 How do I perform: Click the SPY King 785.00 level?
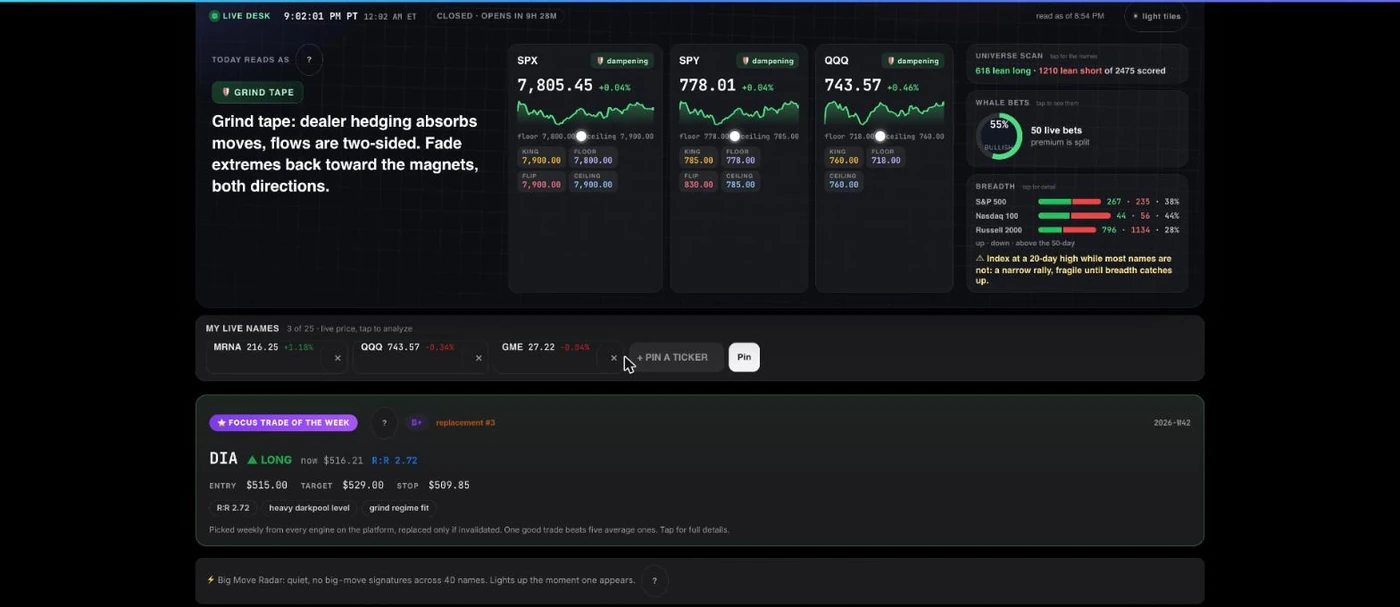pos(699,156)
